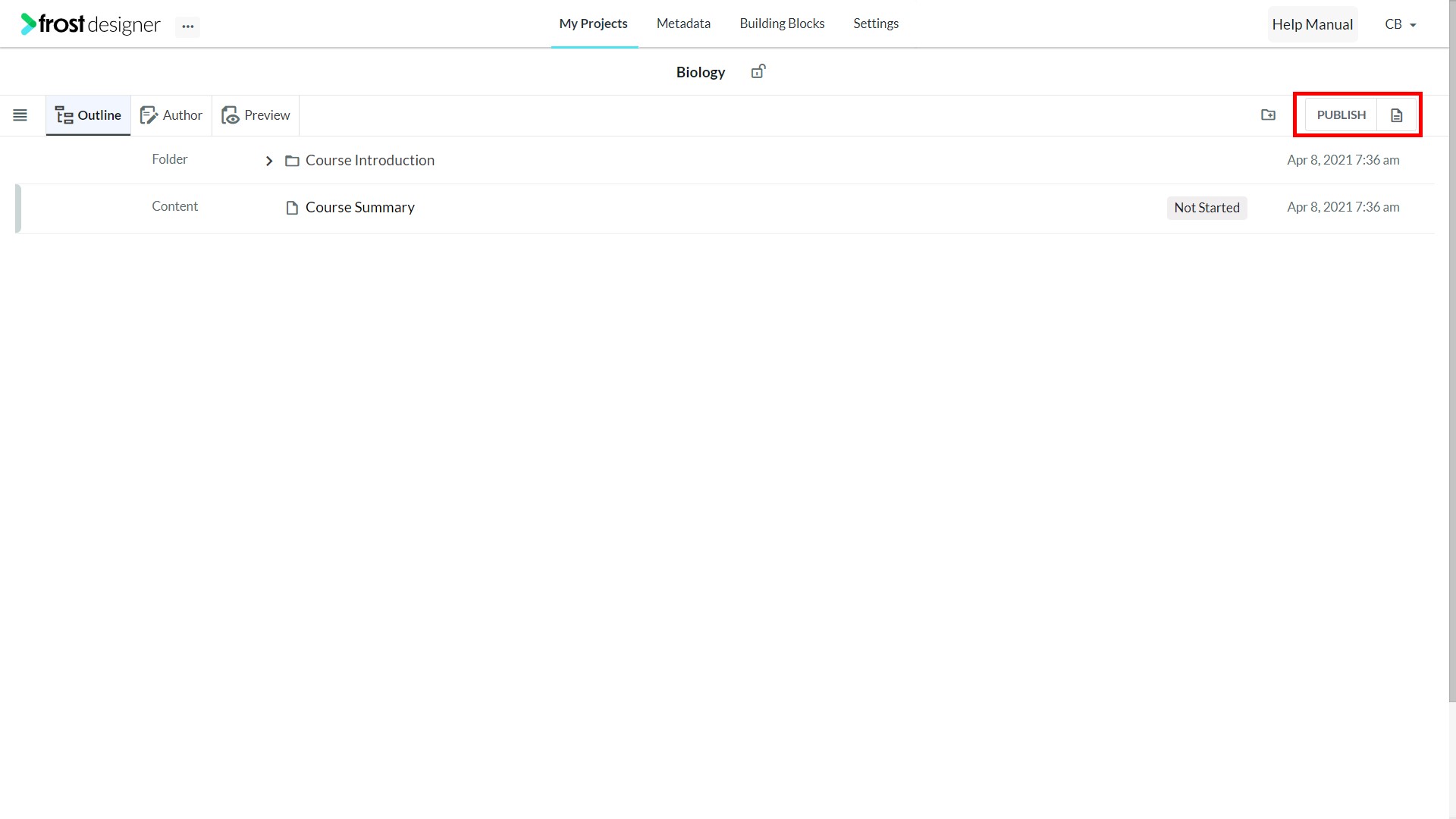
Task: Click the Folder type label
Action: click(170, 159)
